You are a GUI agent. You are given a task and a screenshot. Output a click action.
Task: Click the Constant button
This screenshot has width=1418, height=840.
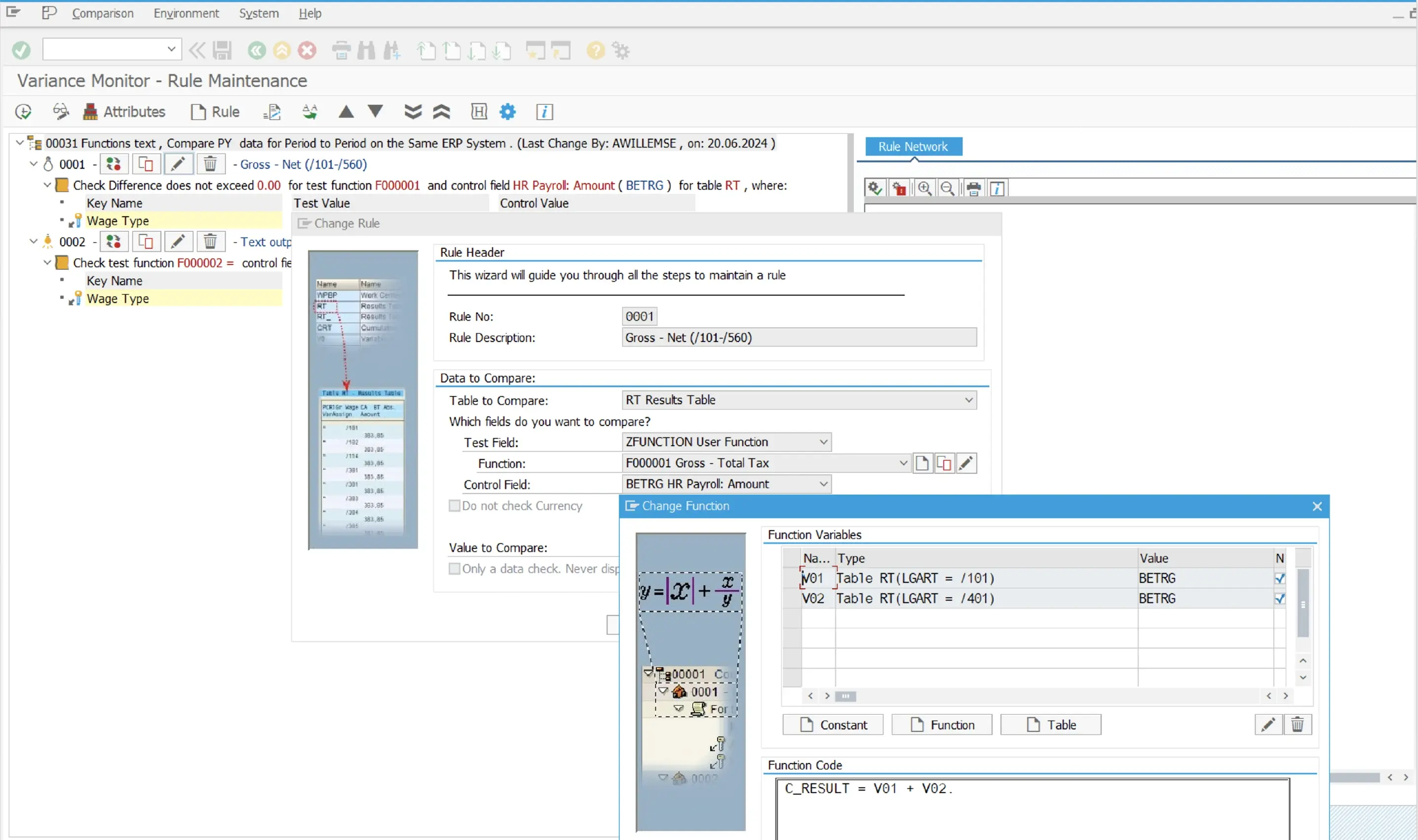pyautogui.click(x=833, y=725)
